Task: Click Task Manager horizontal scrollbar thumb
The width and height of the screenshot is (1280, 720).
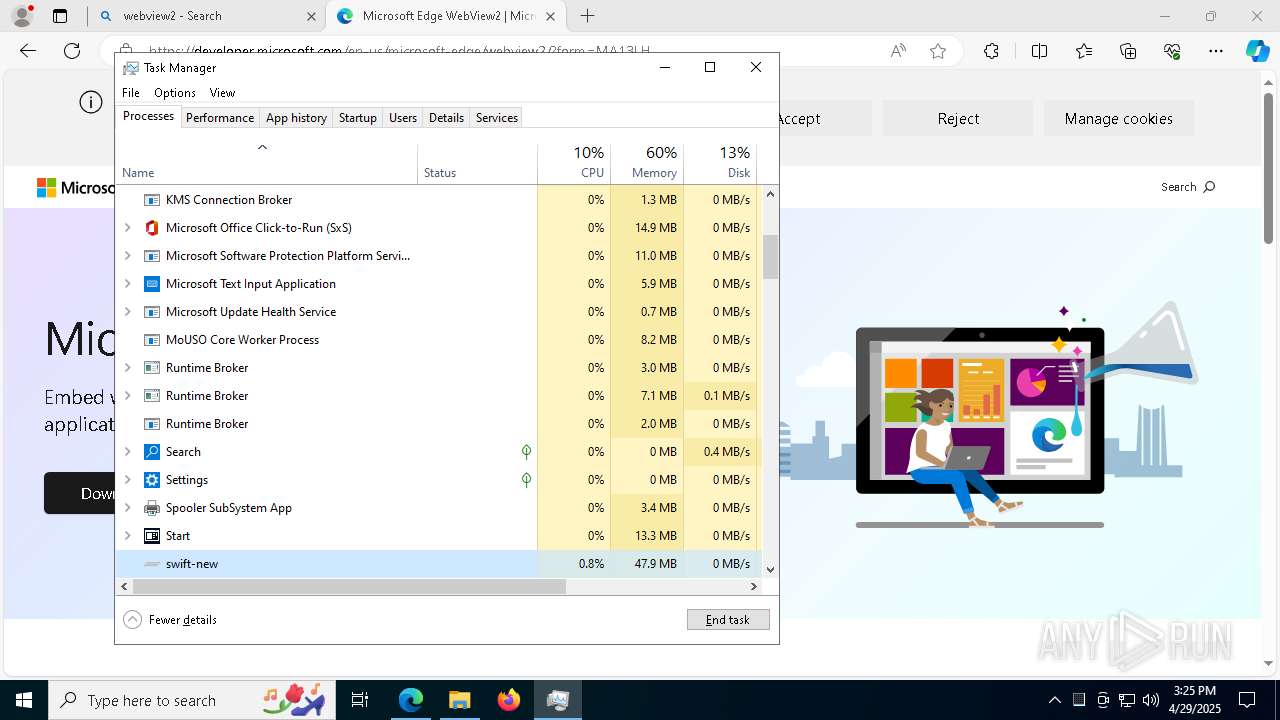Action: point(349,588)
